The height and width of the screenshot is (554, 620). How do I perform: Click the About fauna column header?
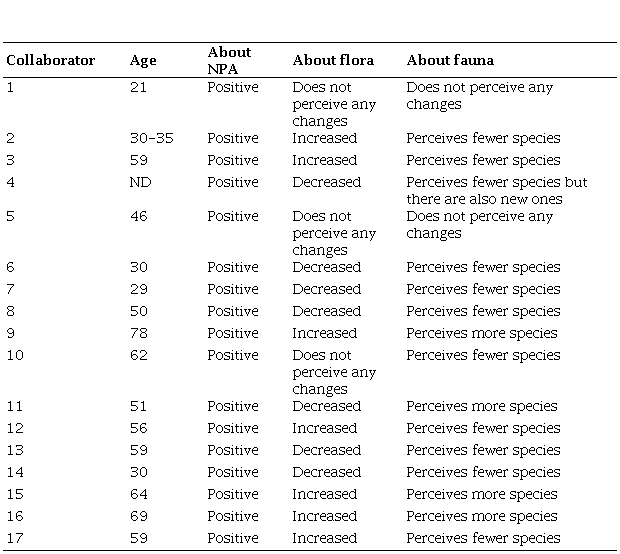(x=450, y=60)
